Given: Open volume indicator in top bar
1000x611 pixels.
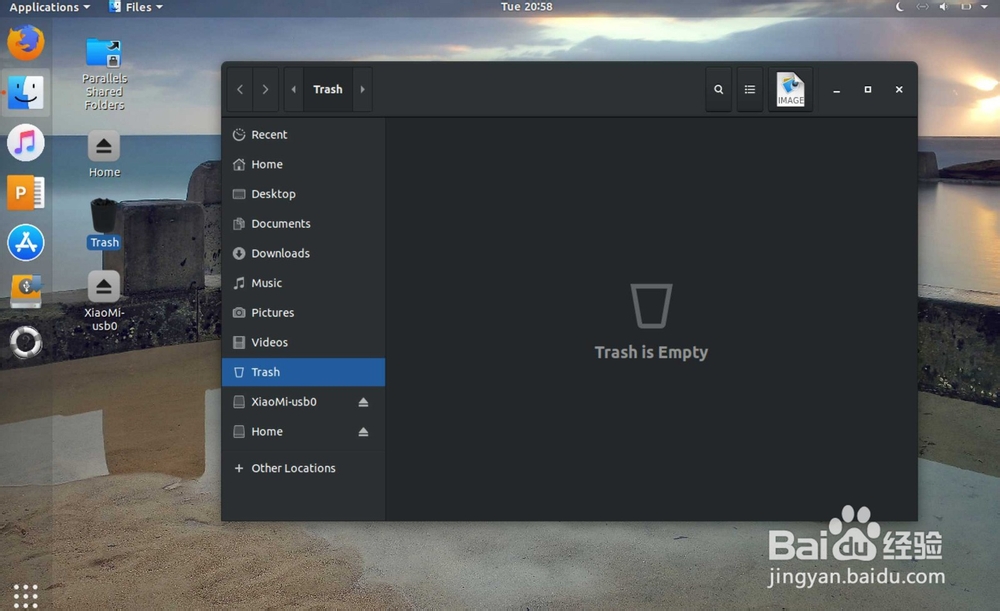Looking at the screenshot, I should tap(944, 7).
